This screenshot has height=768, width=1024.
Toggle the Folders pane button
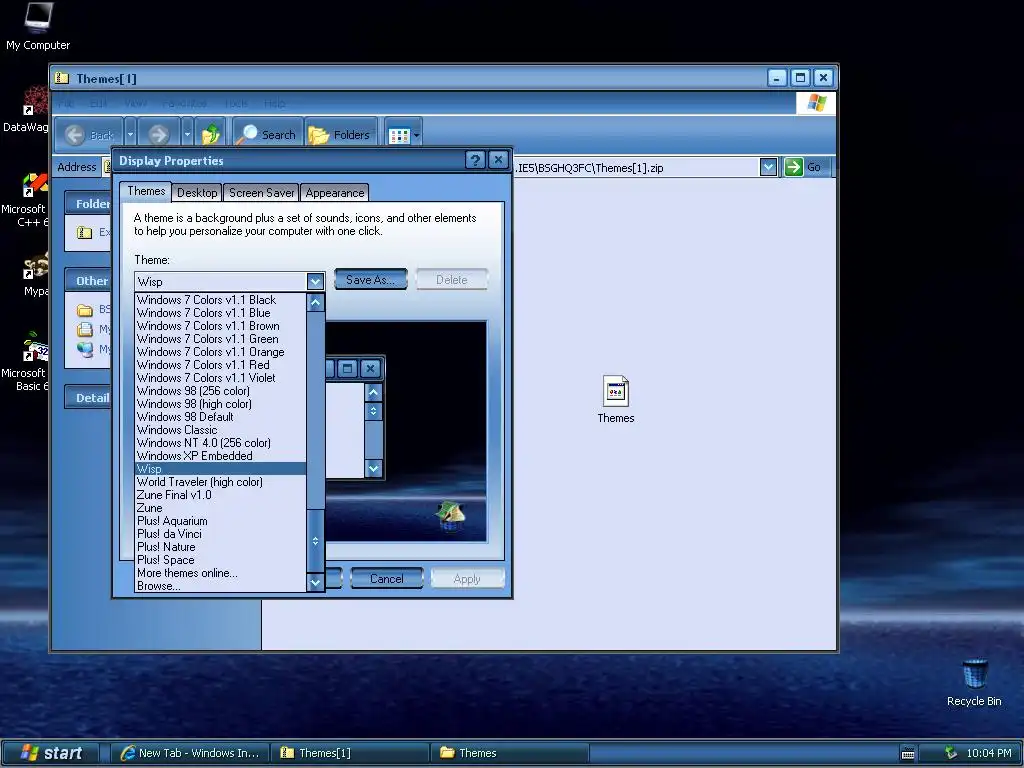pyautogui.click(x=340, y=135)
